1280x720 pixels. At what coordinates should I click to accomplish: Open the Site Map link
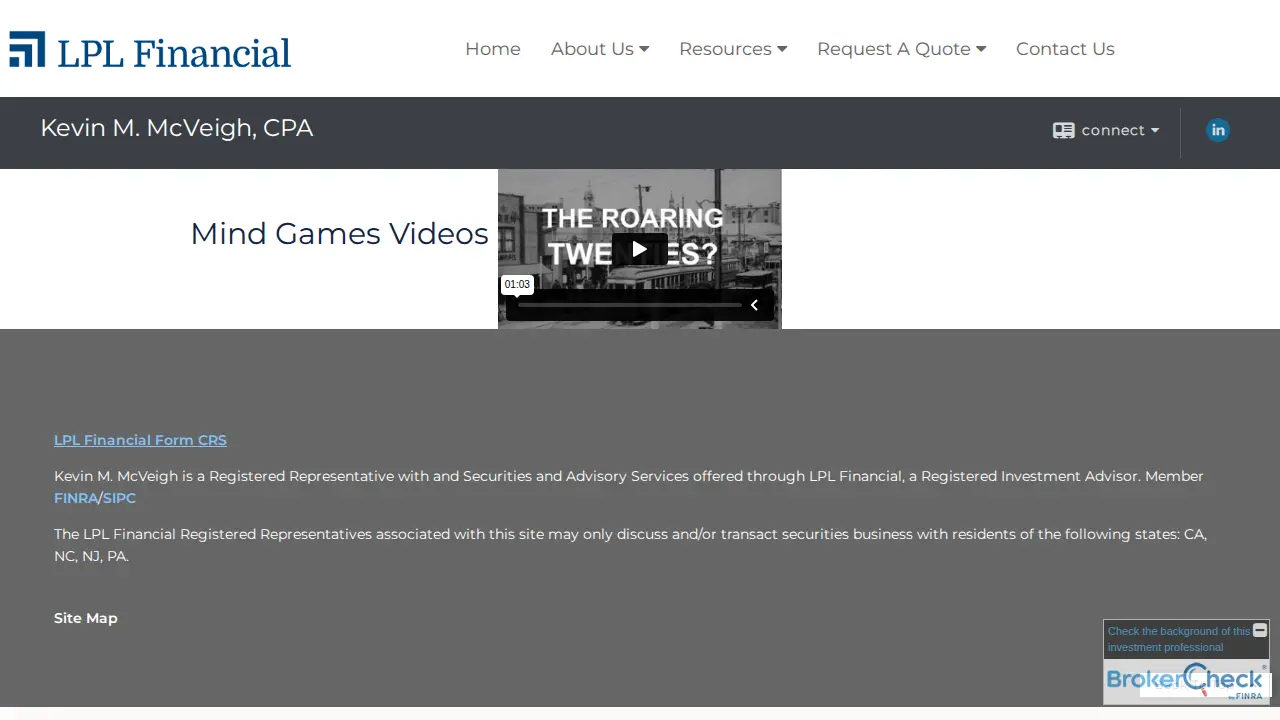pyautogui.click(x=86, y=618)
